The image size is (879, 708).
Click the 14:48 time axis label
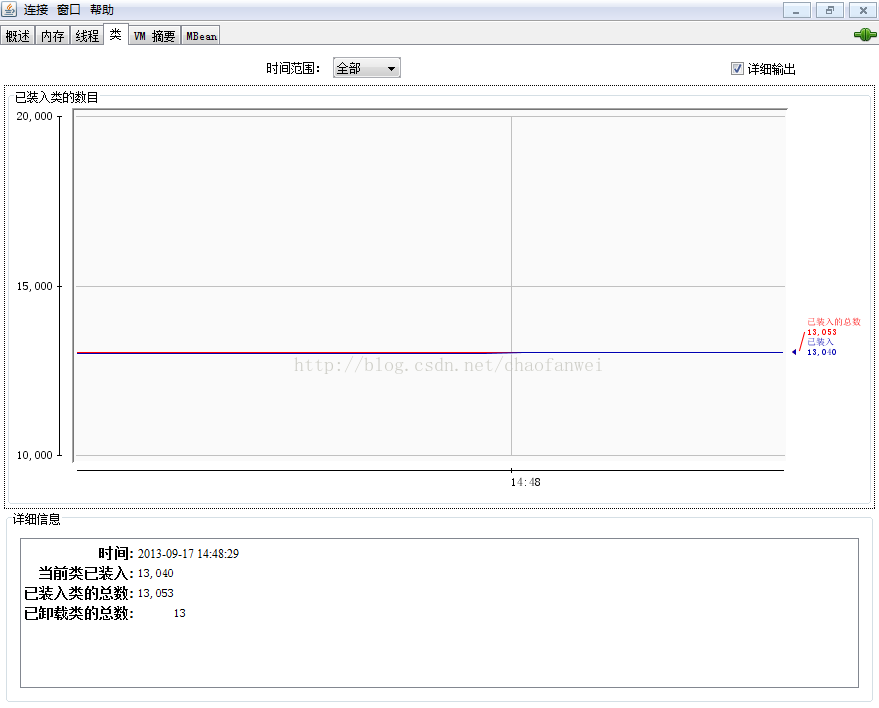tap(525, 482)
